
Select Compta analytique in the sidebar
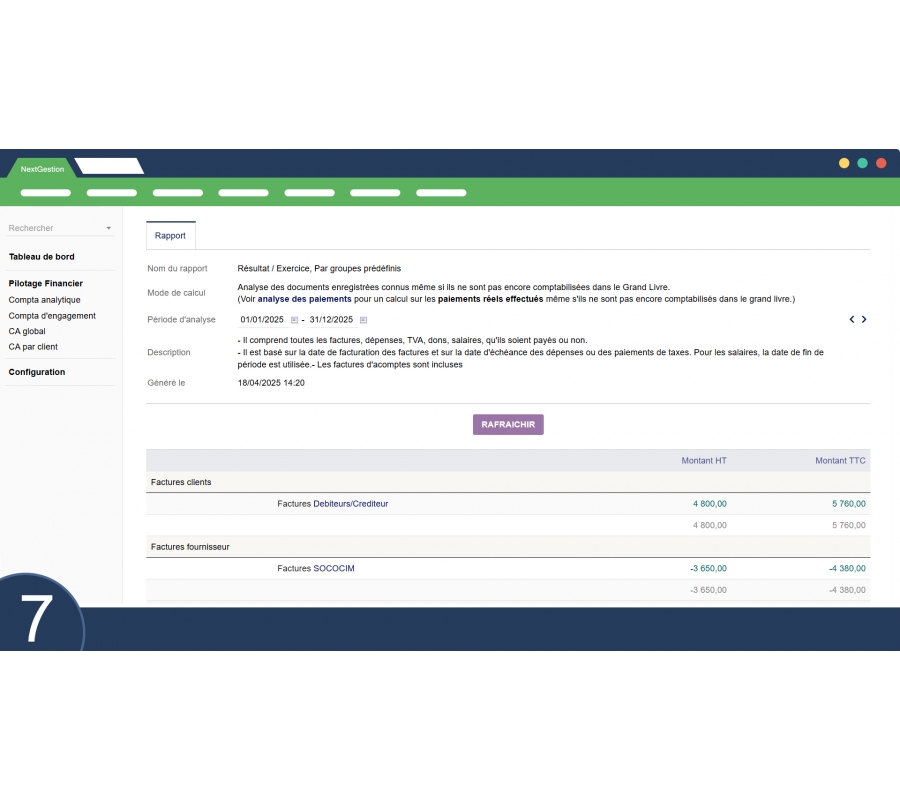44,300
